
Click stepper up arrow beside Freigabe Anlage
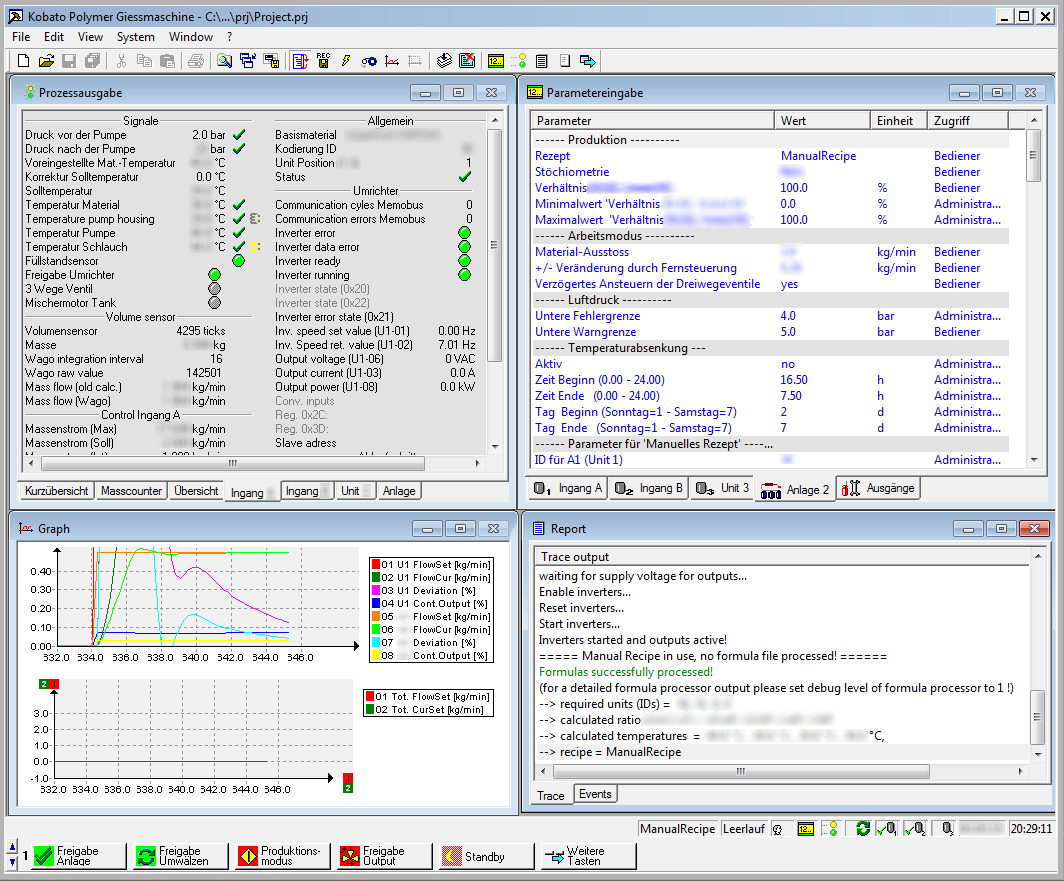coord(12,848)
